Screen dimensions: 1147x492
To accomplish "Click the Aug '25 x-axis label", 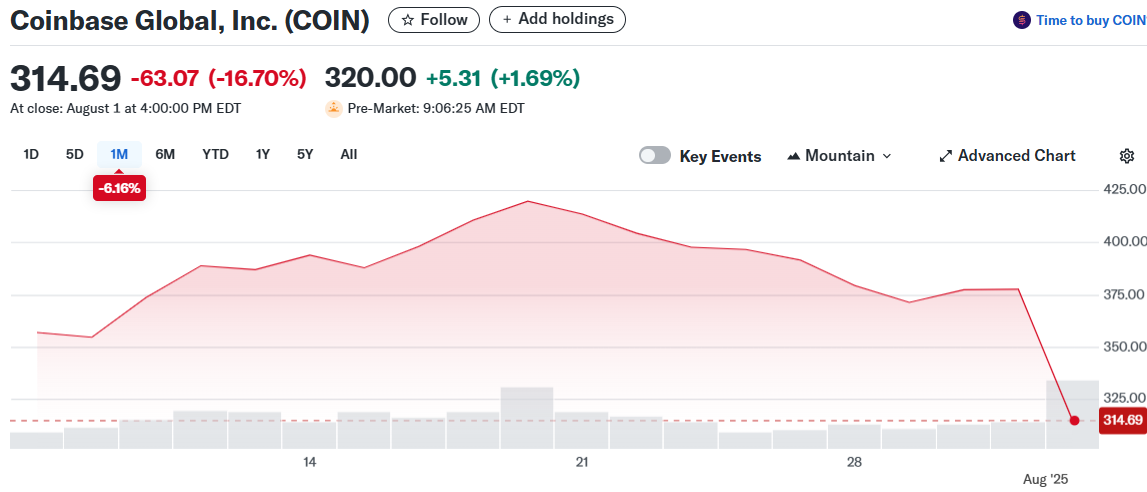I will pyautogui.click(x=1045, y=480).
